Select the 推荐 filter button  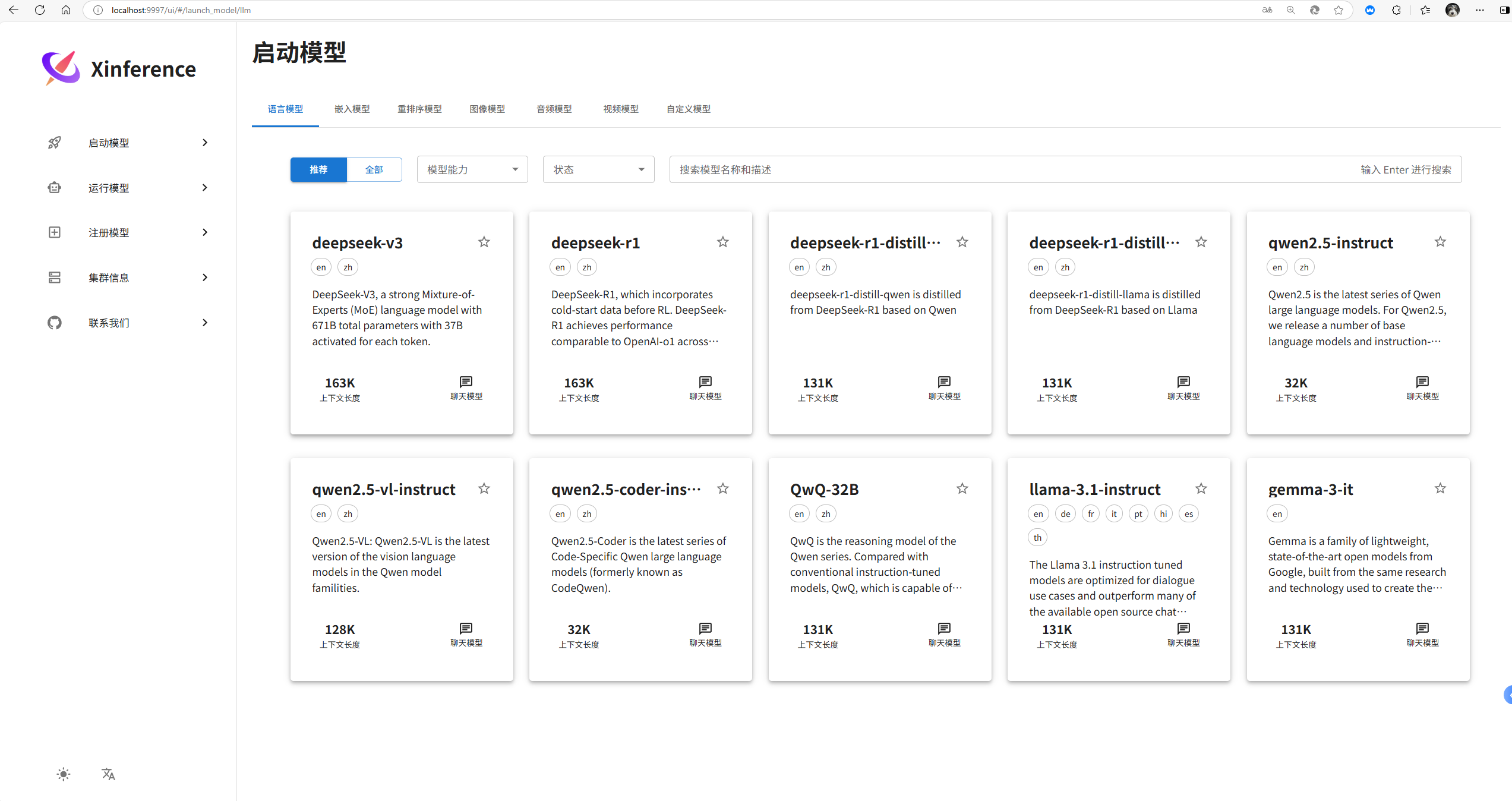[x=318, y=170]
